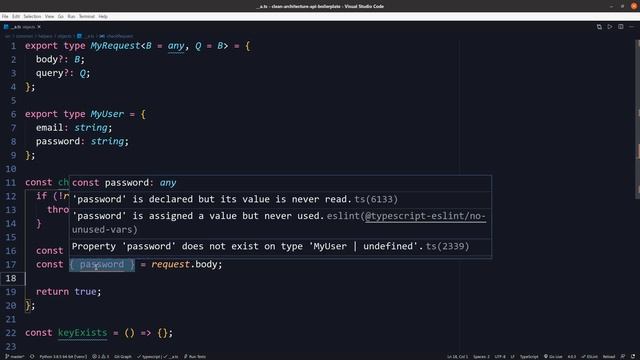Click 'return true;' on line 19

(68, 292)
